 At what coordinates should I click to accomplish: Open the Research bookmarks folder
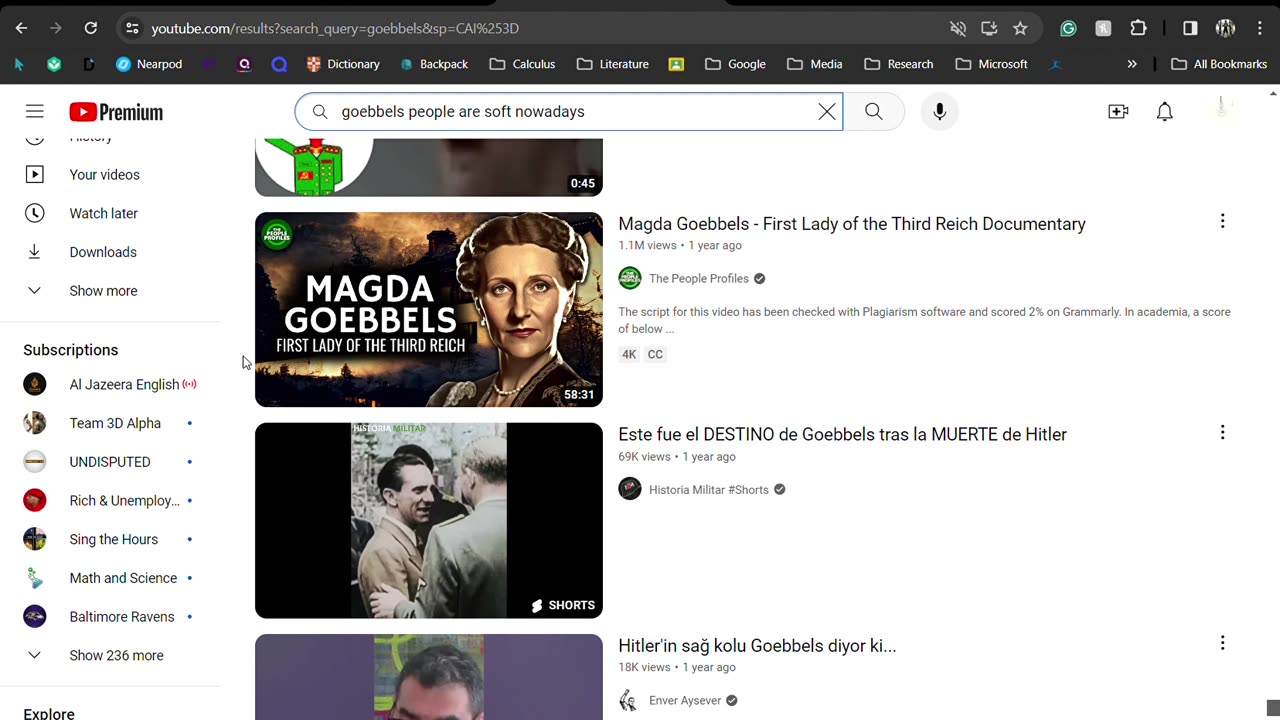(898, 64)
